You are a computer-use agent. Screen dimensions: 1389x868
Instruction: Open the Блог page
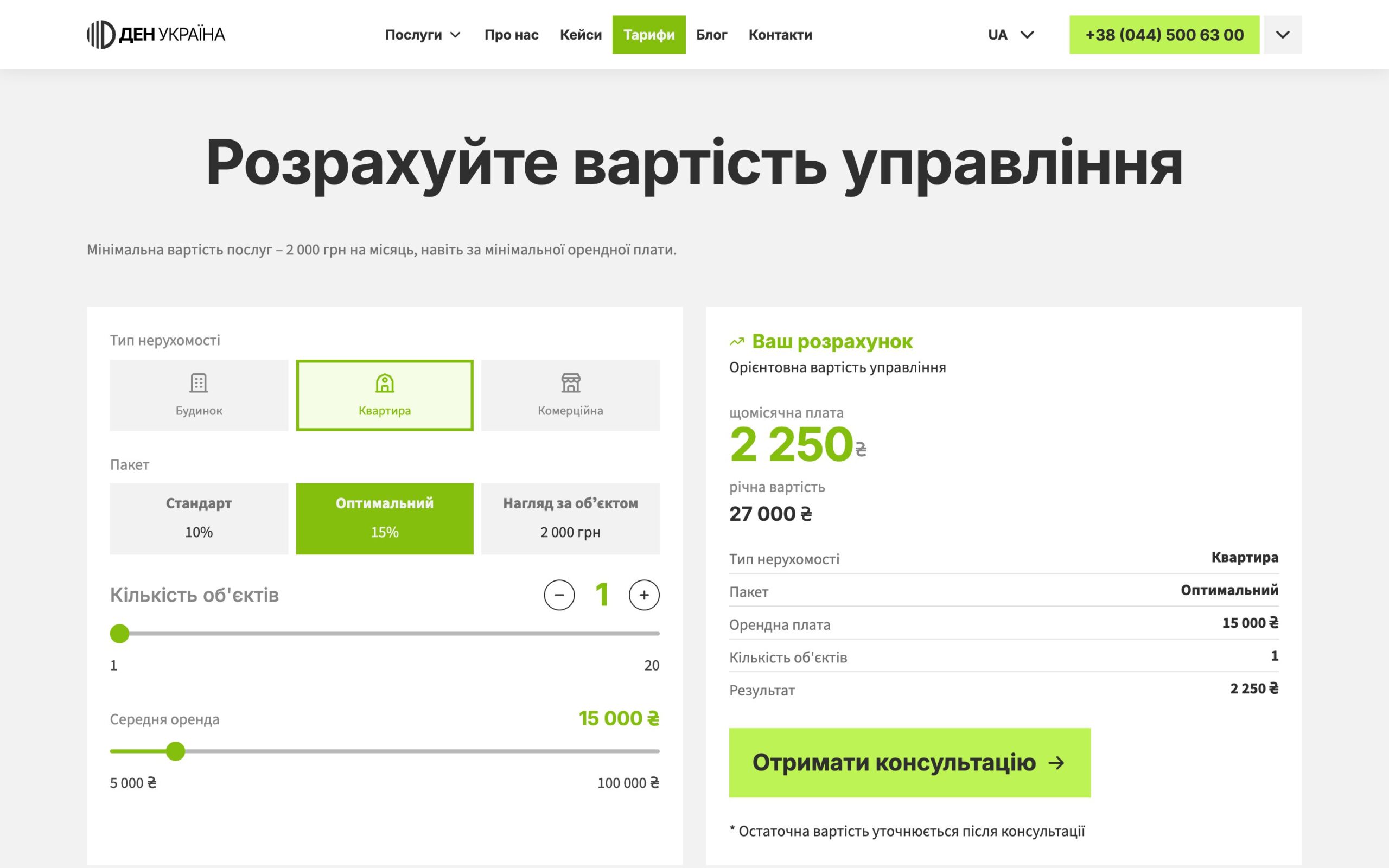click(711, 35)
